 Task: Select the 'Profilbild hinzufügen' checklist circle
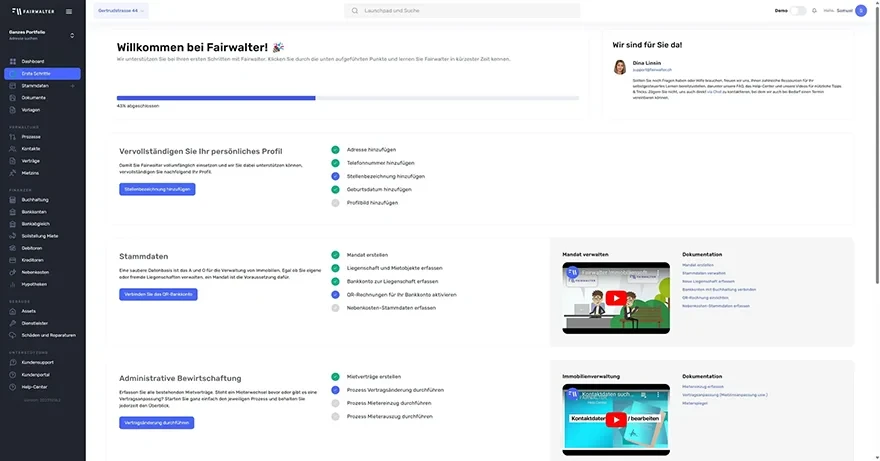(x=335, y=203)
